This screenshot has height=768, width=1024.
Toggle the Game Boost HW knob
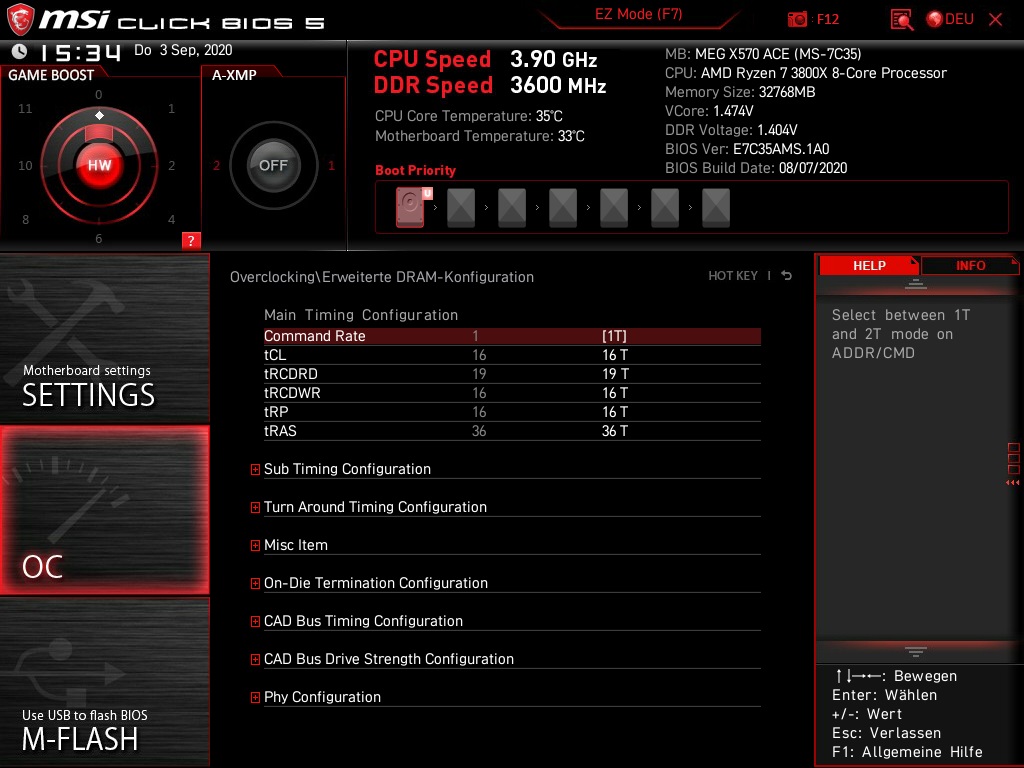(x=99, y=165)
